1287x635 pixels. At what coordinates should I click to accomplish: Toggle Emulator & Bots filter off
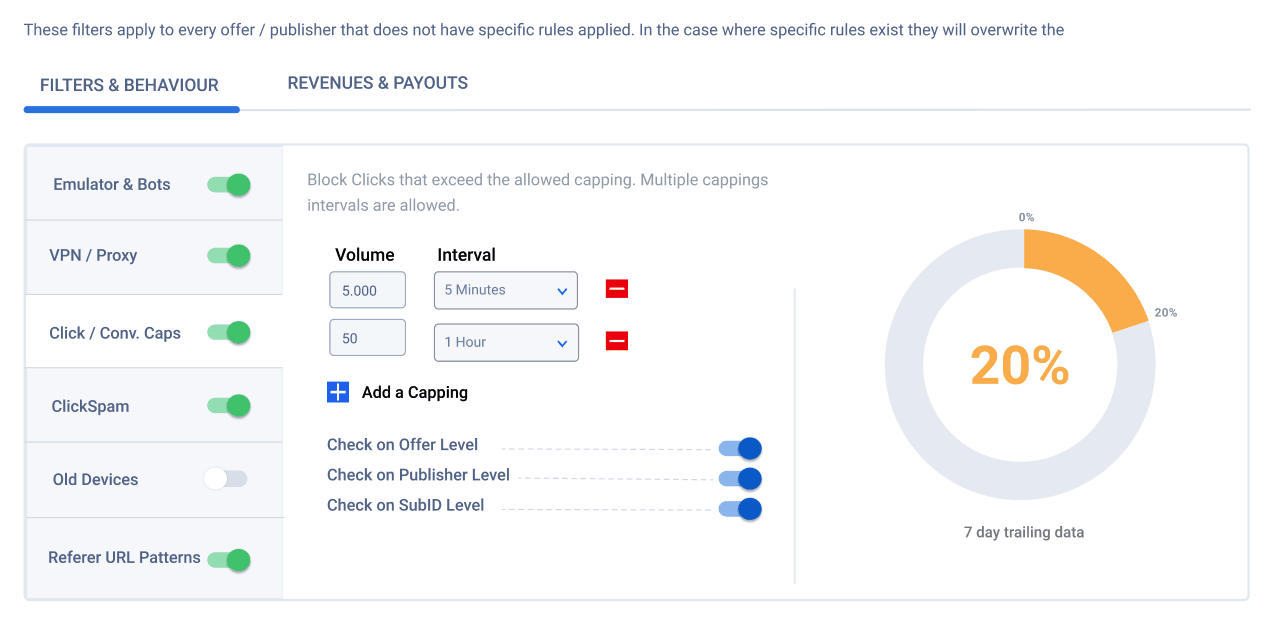click(x=228, y=185)
